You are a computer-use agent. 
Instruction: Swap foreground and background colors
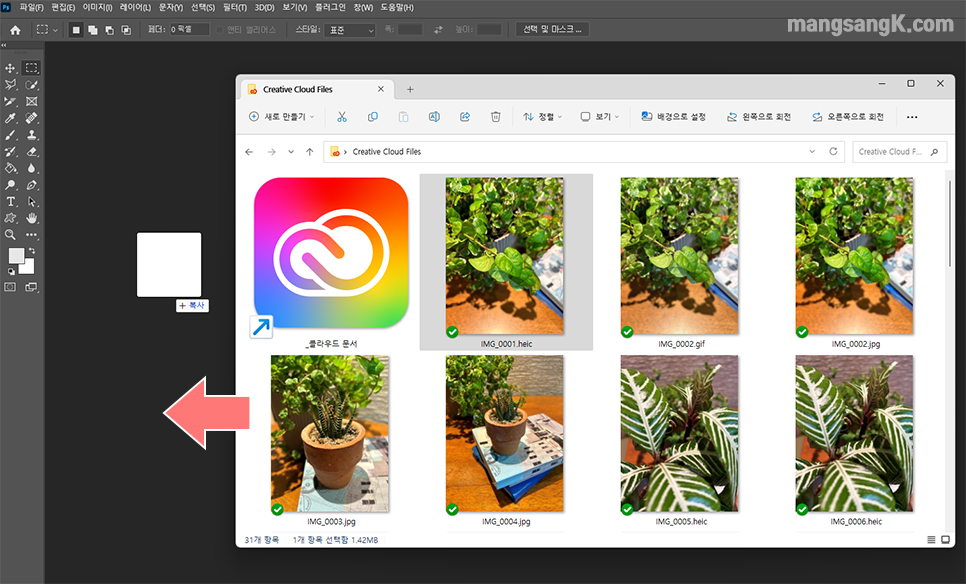click(x=31, y=251)
